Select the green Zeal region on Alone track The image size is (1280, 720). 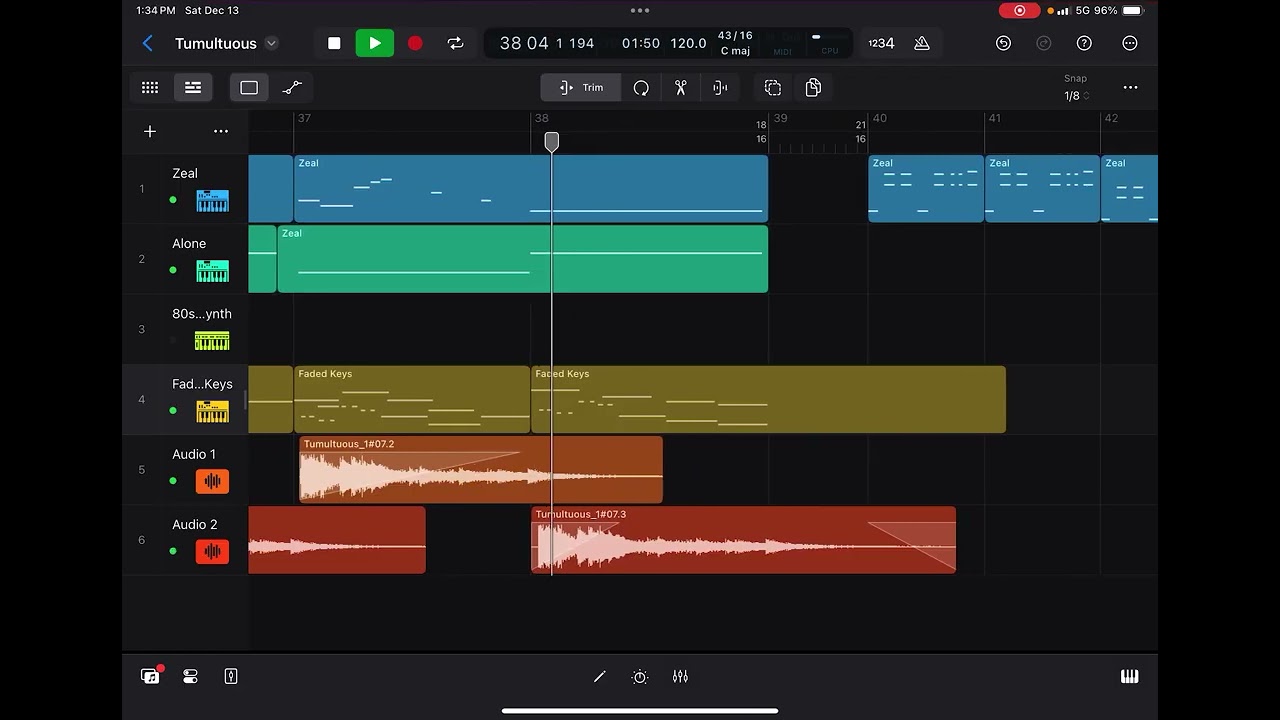point(523,259)
